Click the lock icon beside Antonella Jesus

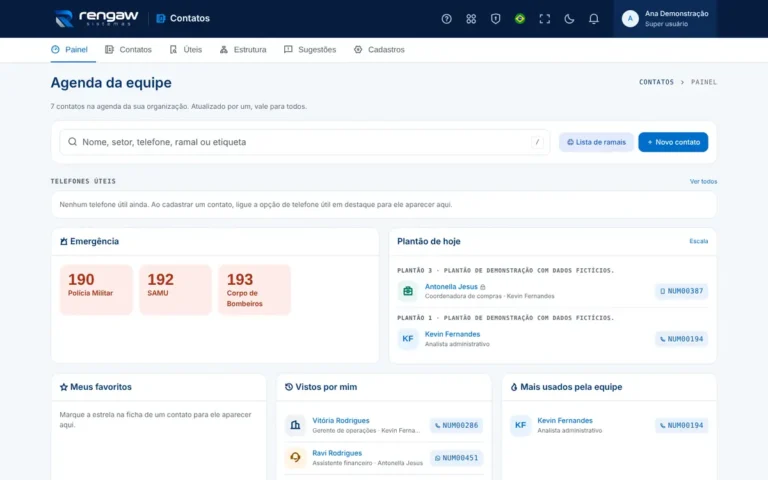pos(482,287)
